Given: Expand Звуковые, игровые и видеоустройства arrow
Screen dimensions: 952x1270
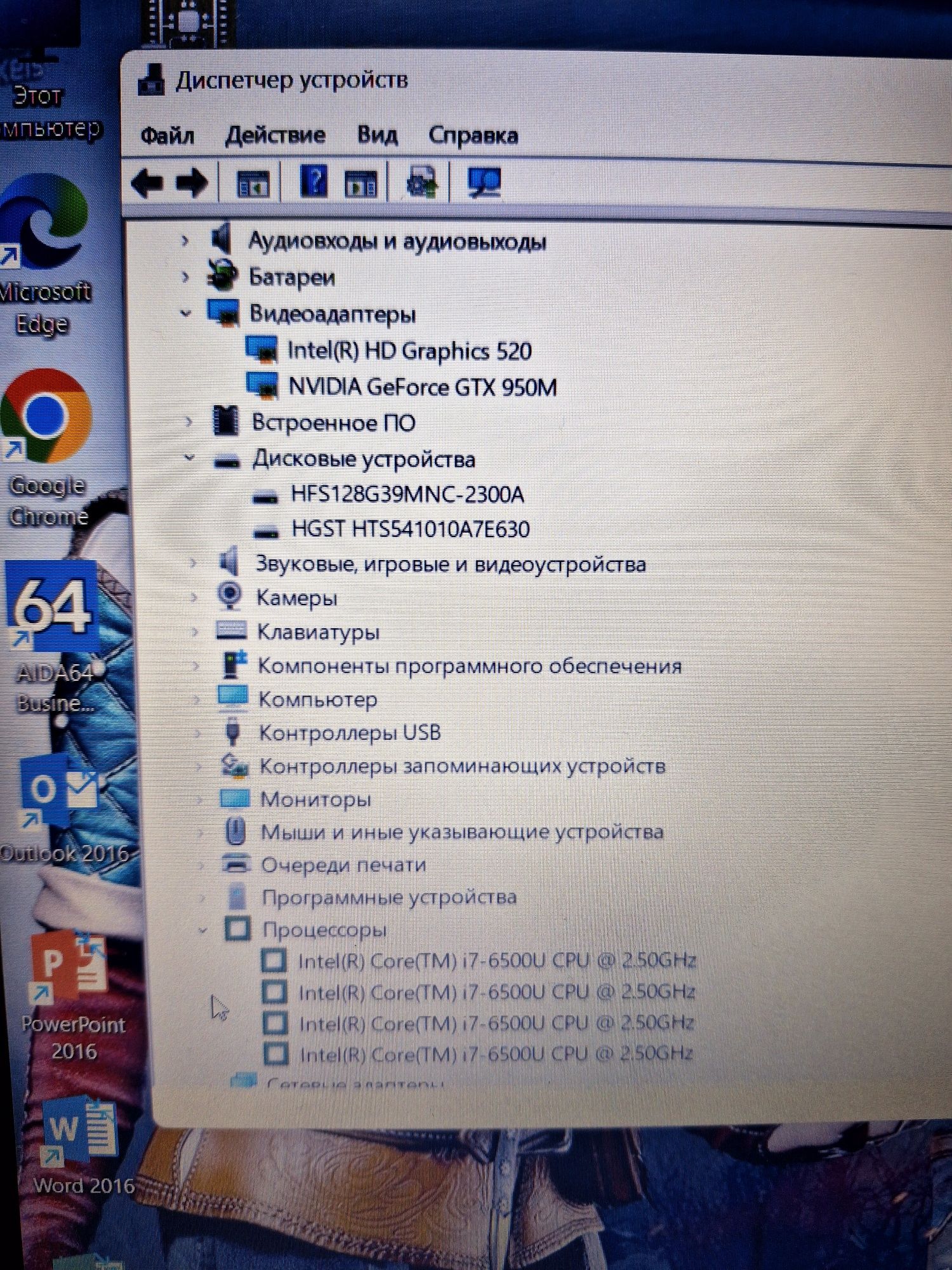Looking at the screenshot, I should (194, 563).
